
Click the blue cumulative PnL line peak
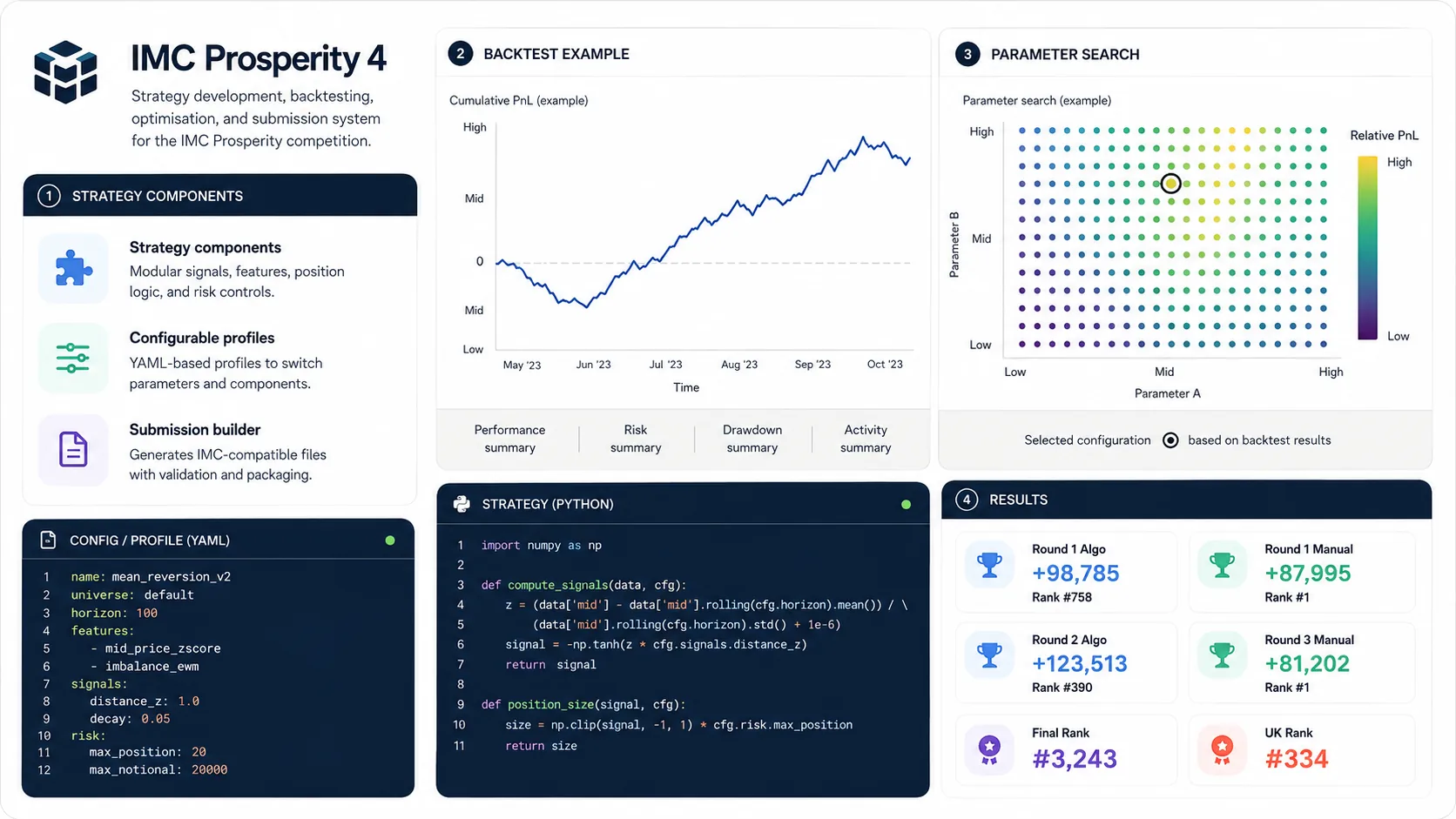863,138
